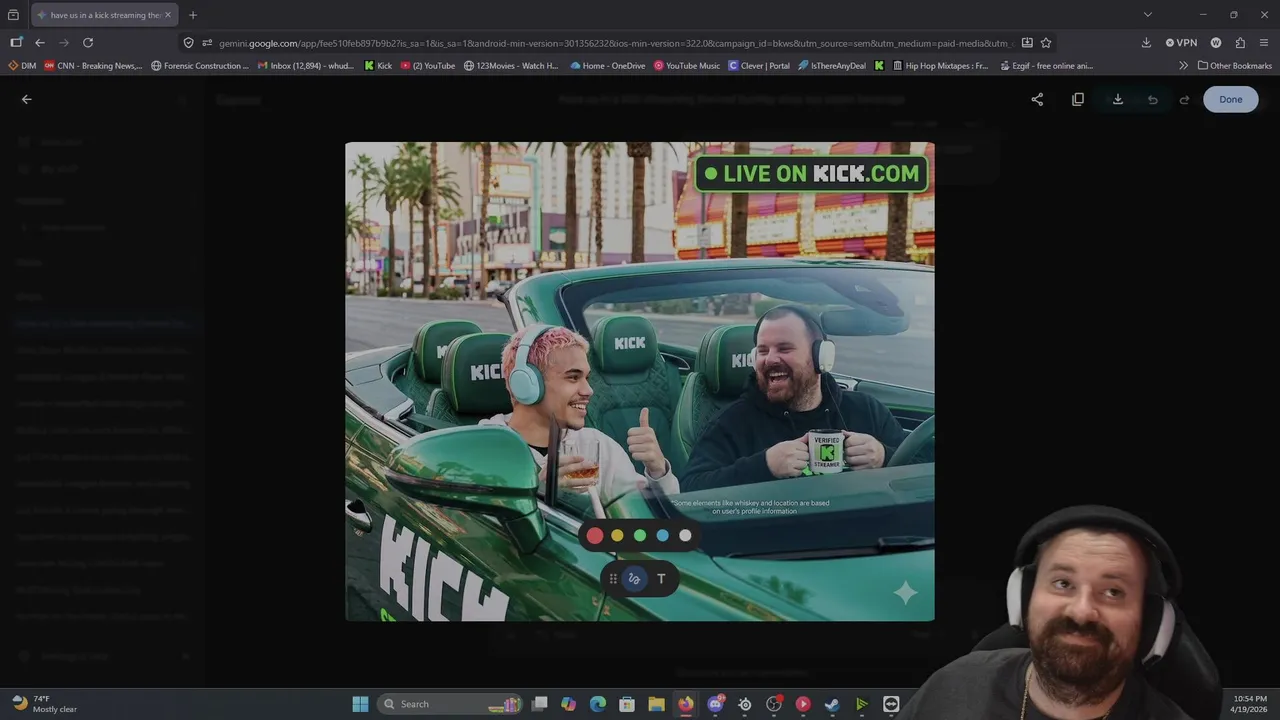Screen dimensions: 1280x720
Task: Select the freehand draw tool
Action: point(634,579)
